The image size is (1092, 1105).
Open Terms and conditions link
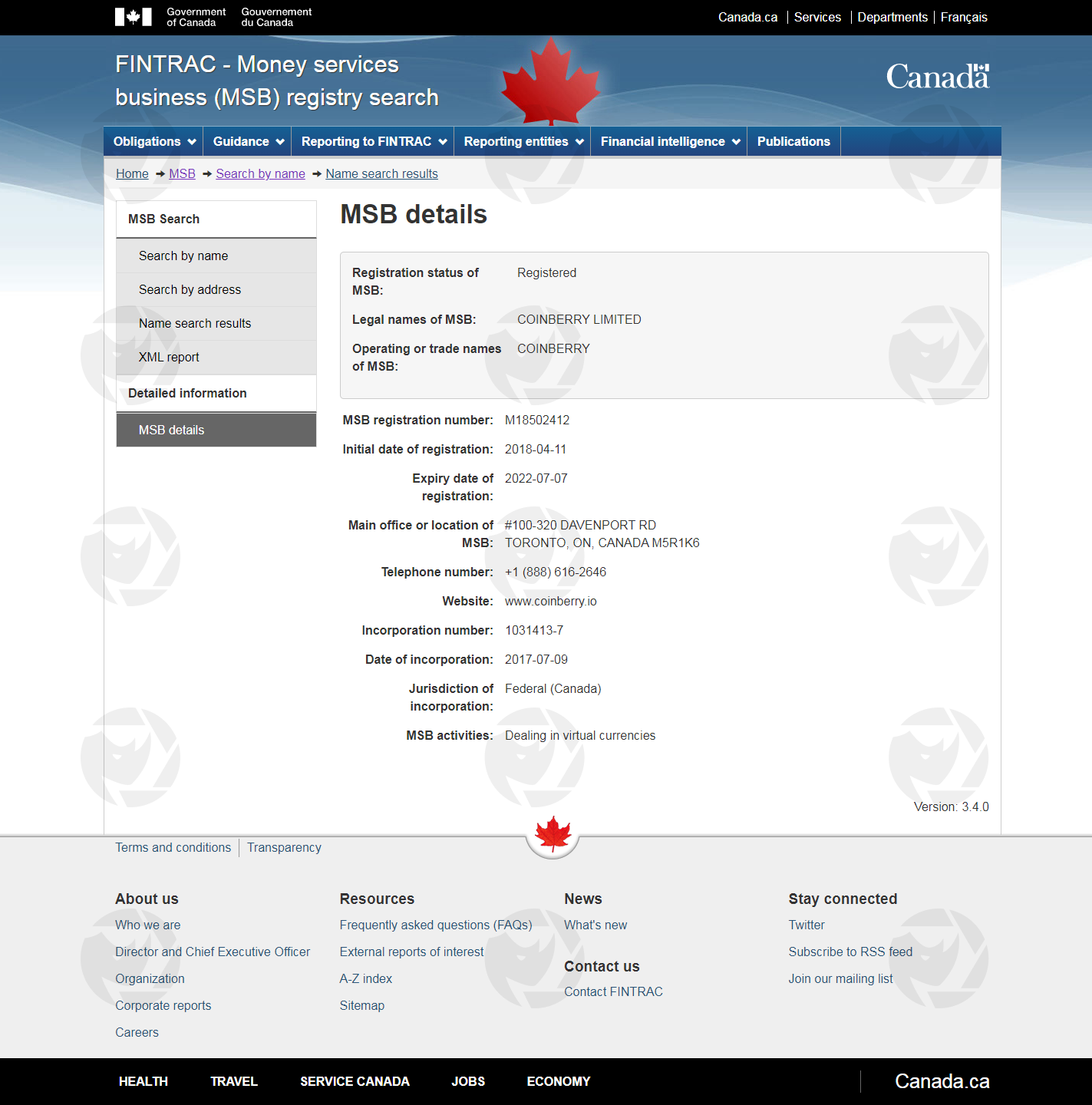tap(173, 847)
